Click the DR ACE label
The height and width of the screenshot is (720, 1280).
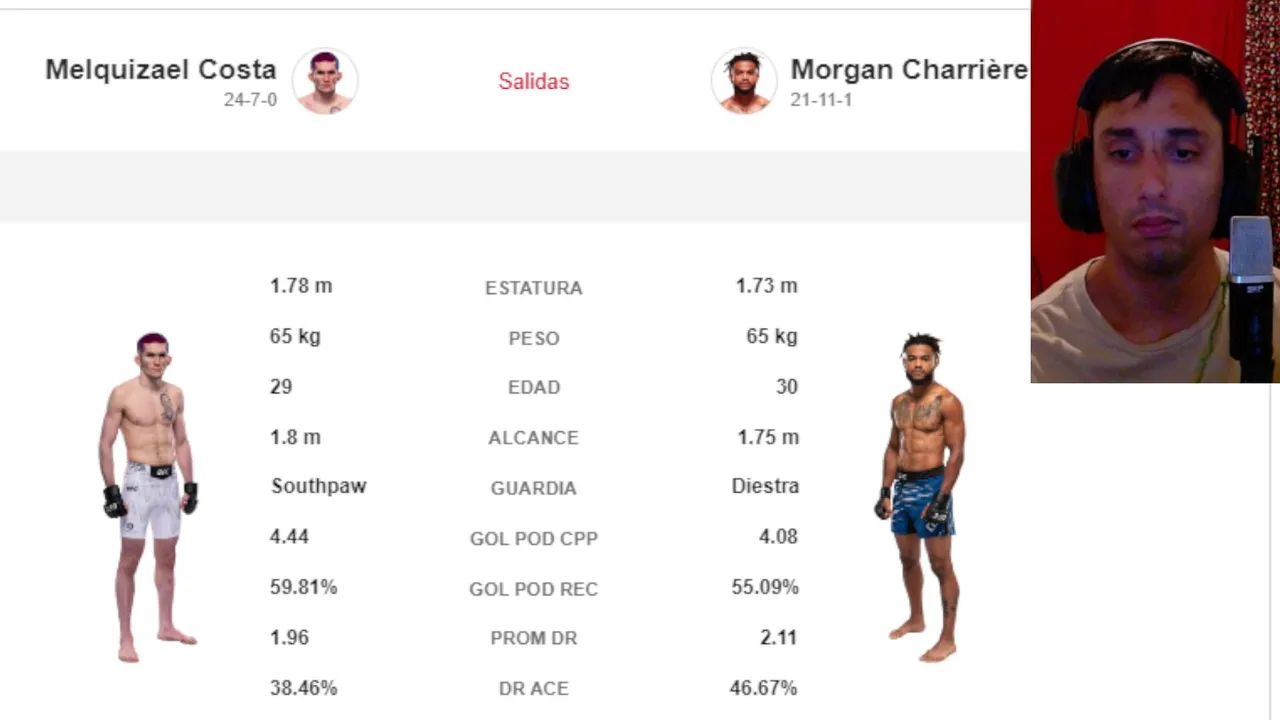tap(534, 689)
